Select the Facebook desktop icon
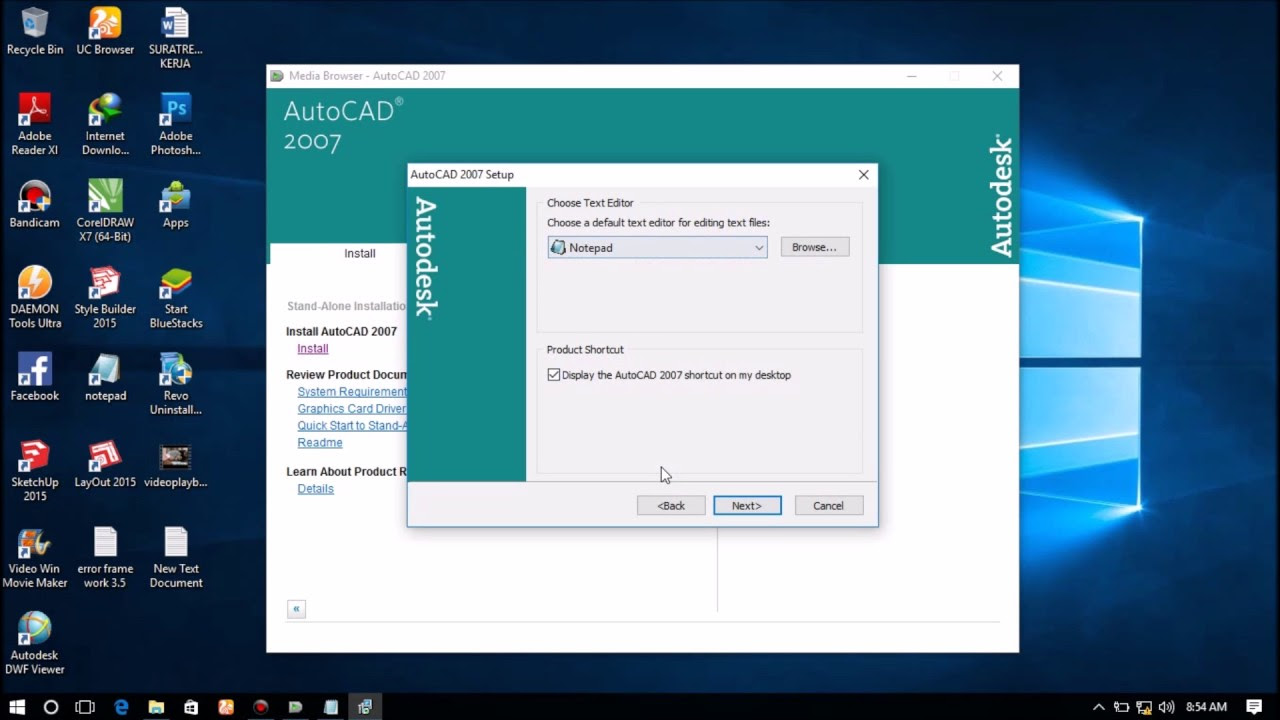 pyautogui.click(x=35, y=377)
